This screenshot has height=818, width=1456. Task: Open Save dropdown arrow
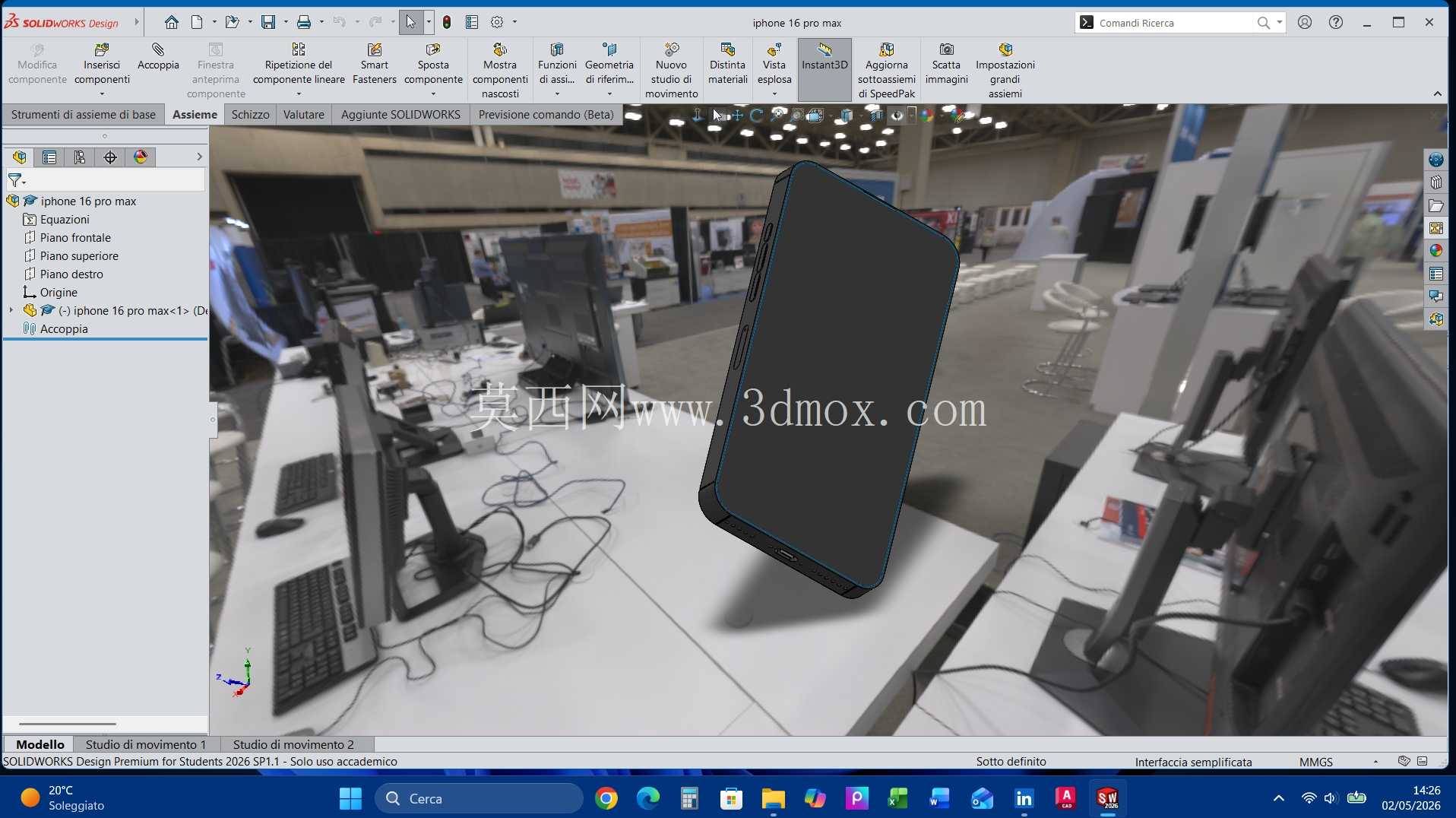(286, 22)
